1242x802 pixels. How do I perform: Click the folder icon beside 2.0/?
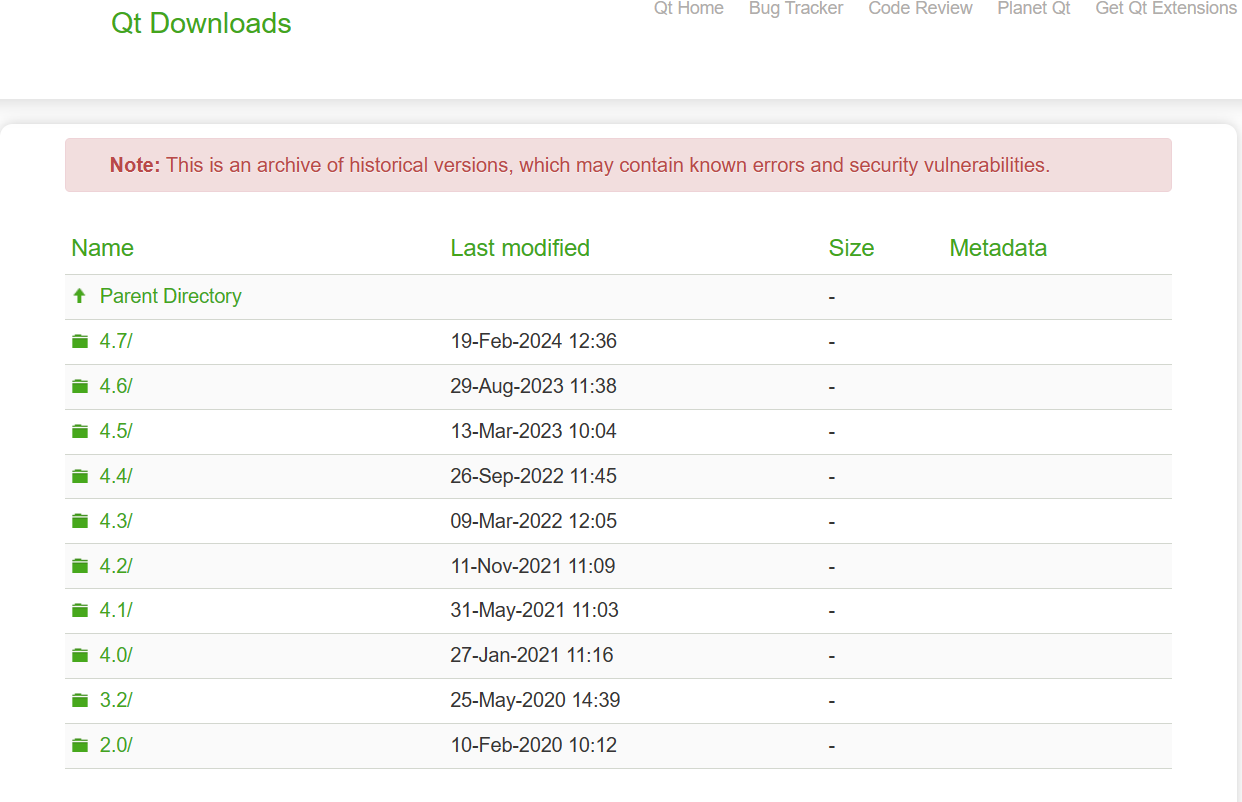pos(80,745)
